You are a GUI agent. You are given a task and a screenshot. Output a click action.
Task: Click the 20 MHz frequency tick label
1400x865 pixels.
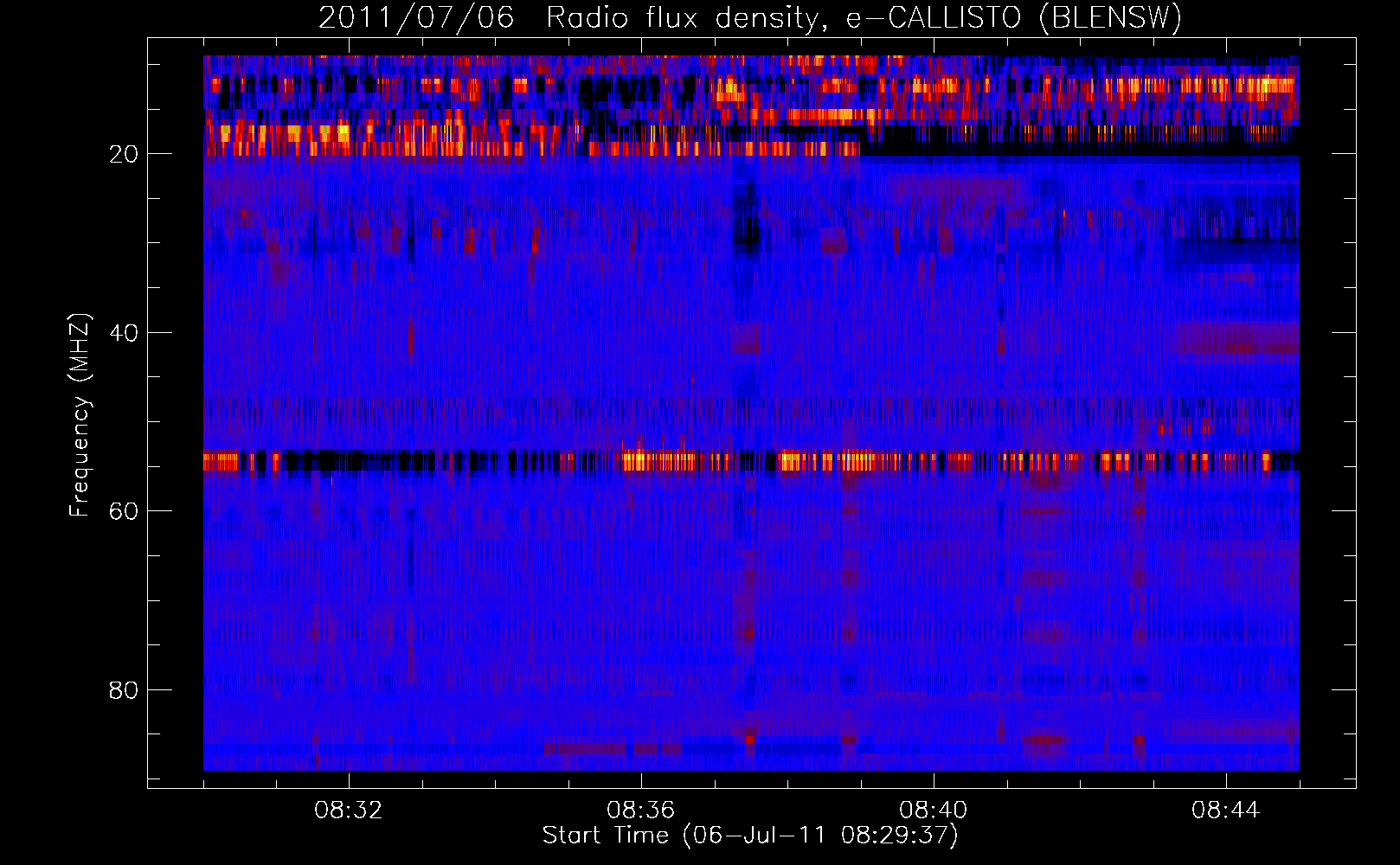125,154
